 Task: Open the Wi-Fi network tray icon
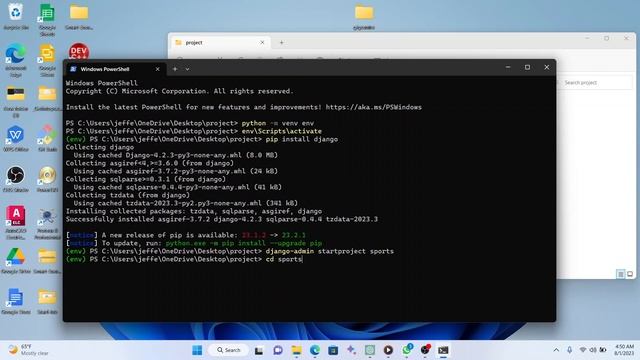click(583, 350)
